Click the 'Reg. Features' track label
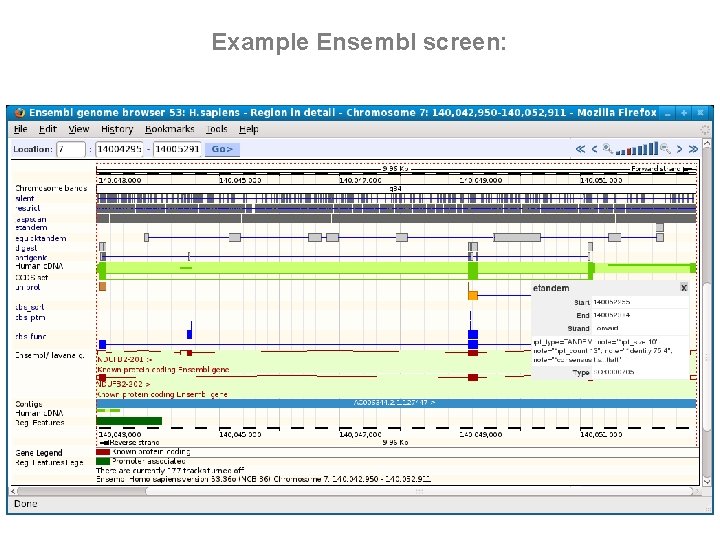This screenshot has width=720, height=540. pyautogui.click(x=39, y=422)
